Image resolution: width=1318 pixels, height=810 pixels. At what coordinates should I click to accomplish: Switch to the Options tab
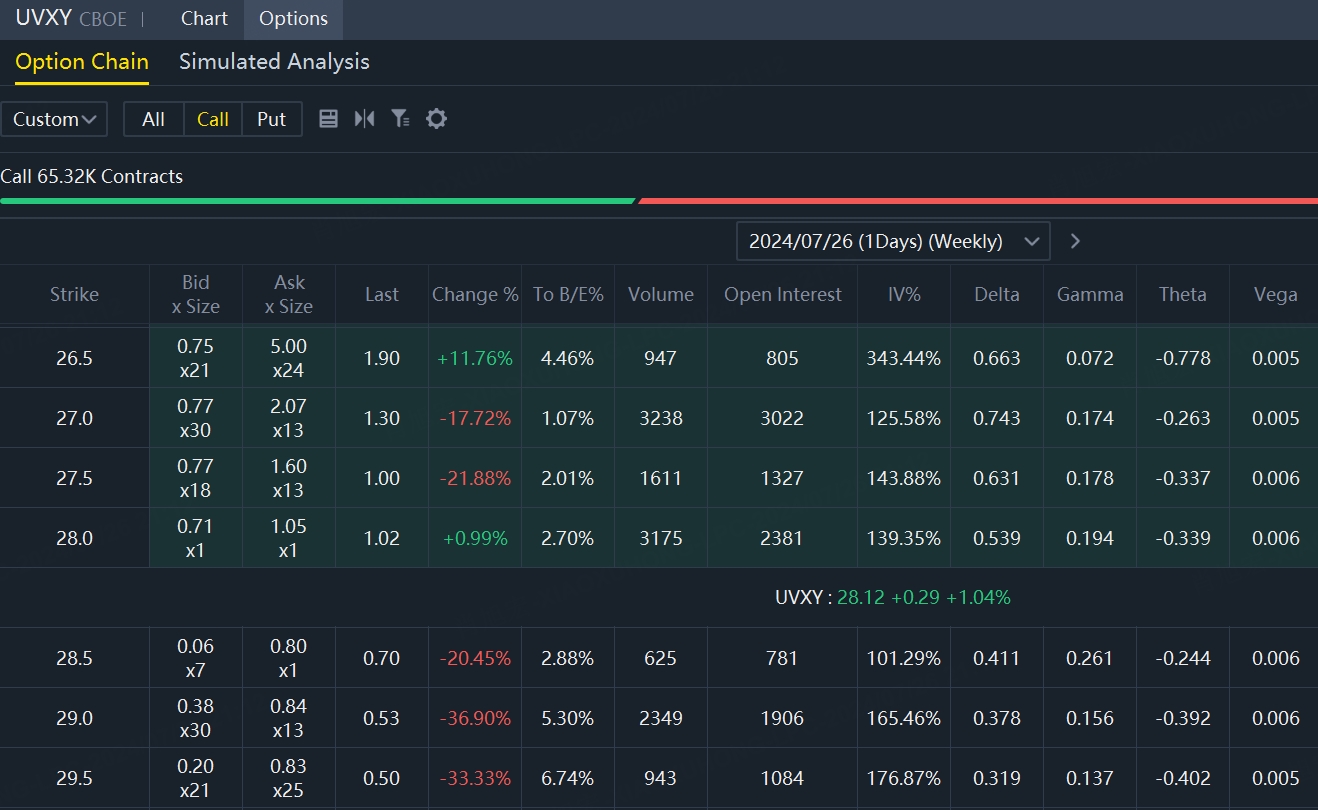(x=293, y=19)
